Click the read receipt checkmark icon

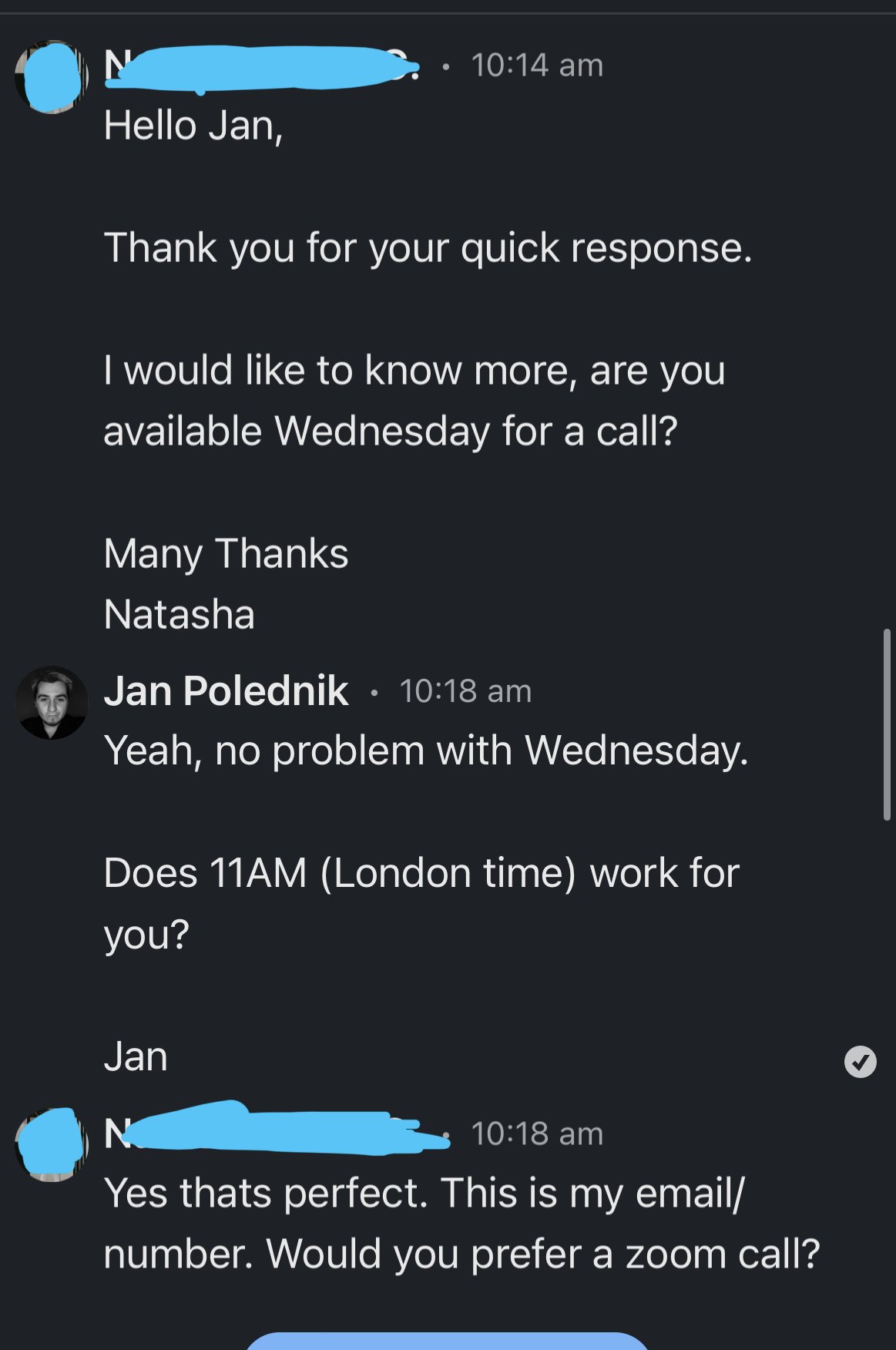860,1062
